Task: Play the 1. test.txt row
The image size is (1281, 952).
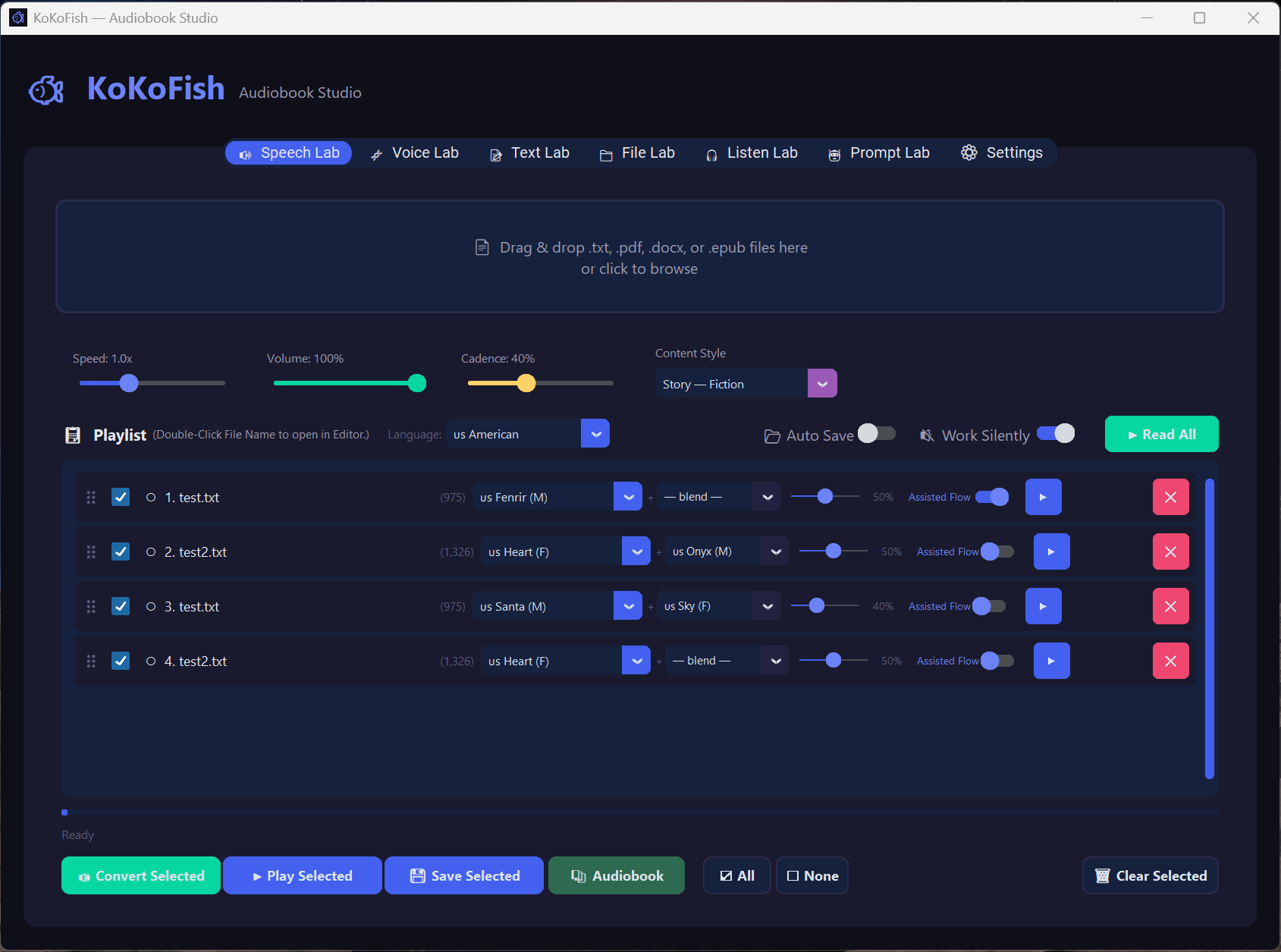Action: (1043, 497)
